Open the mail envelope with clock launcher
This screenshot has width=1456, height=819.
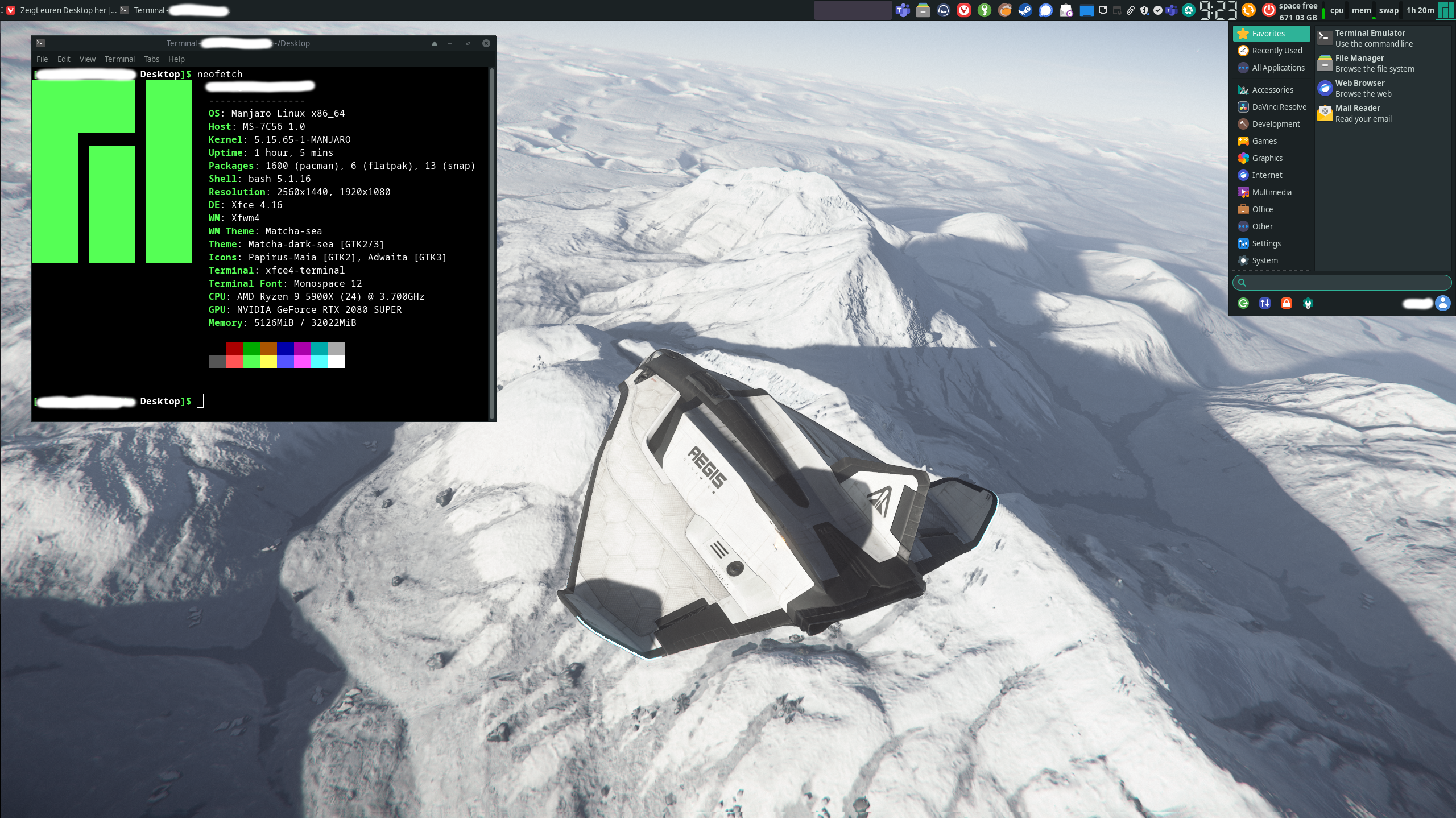[1066, 10]
